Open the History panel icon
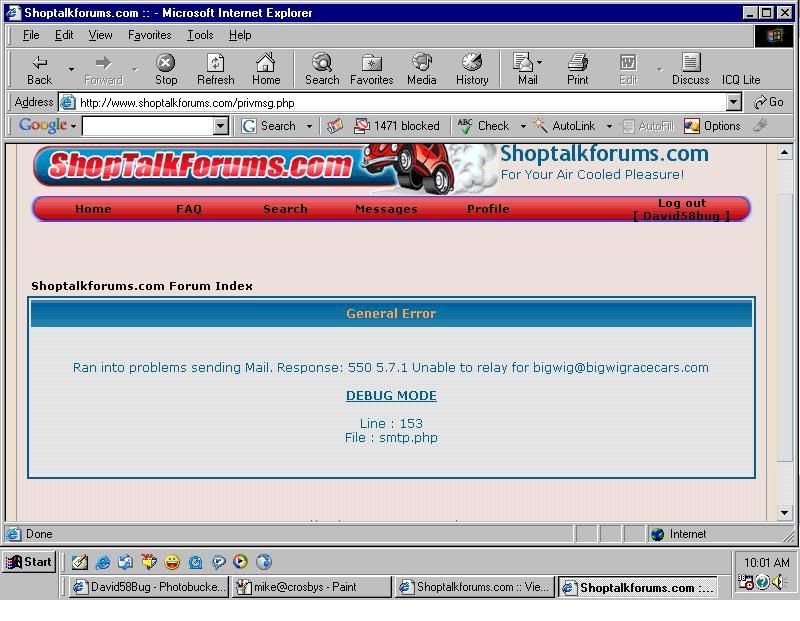Viewport: 800px width, 621px height. (472, 64)
